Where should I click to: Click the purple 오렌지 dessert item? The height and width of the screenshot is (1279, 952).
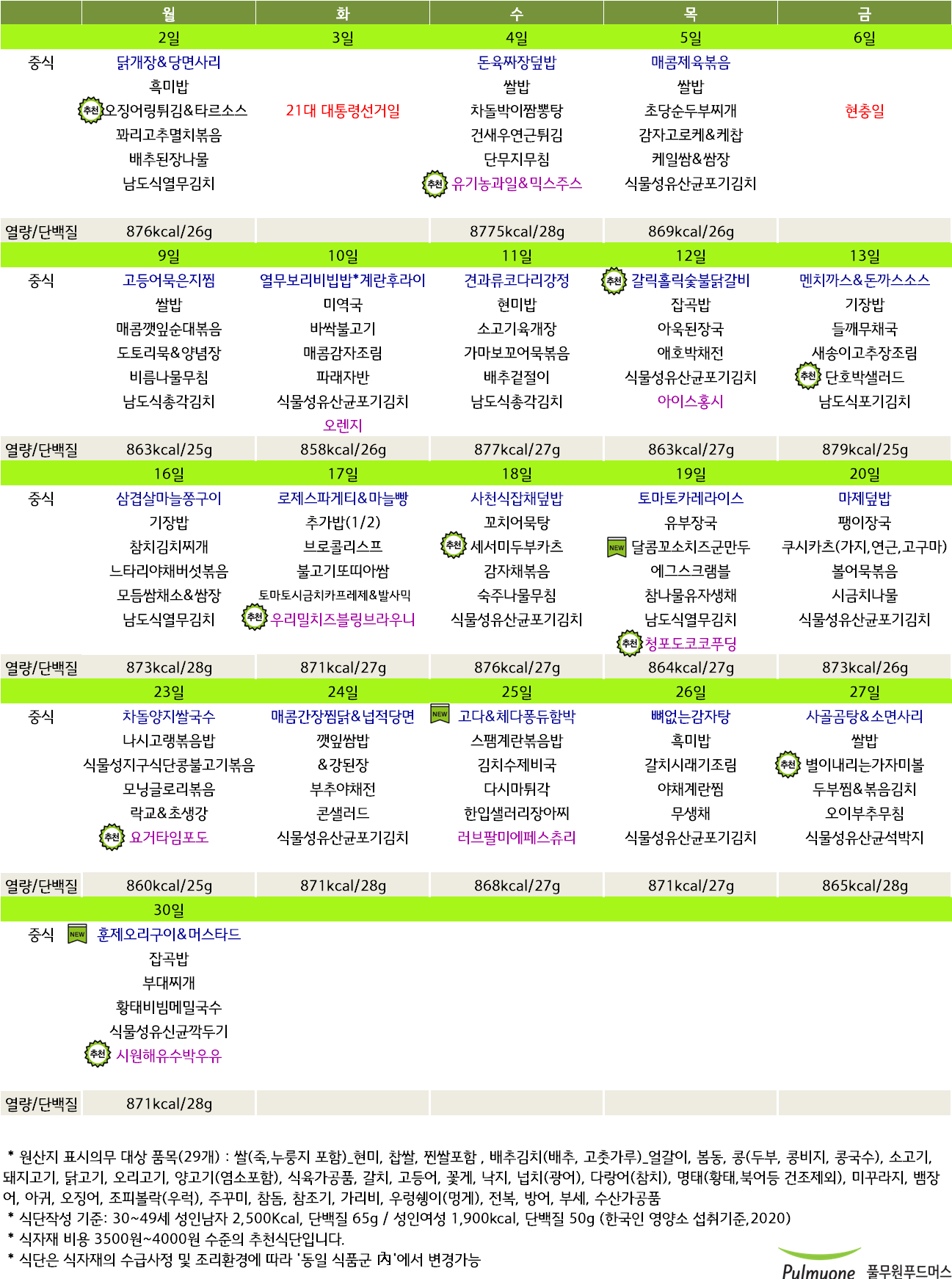click(x=343, y=426)
